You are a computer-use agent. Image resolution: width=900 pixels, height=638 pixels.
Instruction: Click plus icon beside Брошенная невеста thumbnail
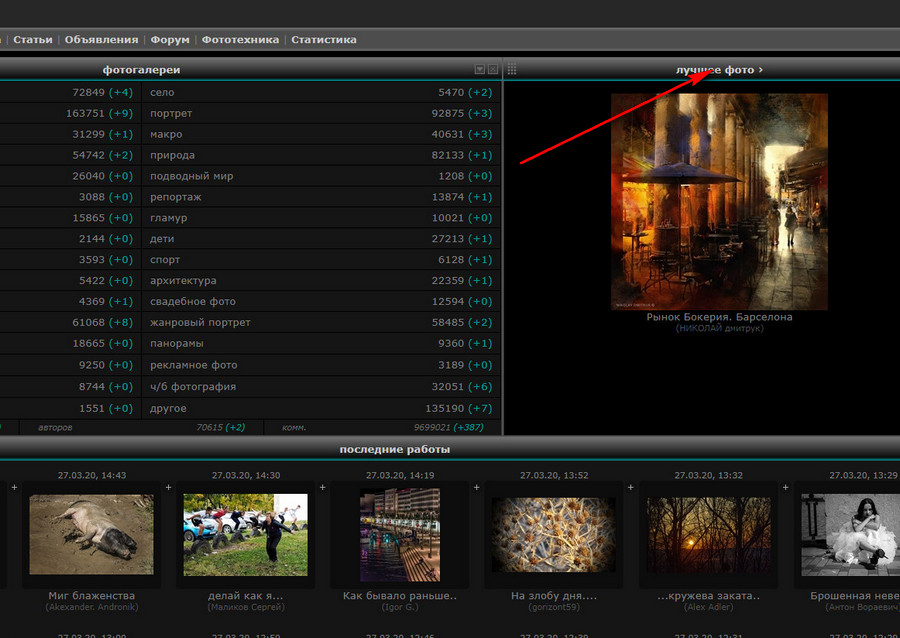point(784,488)
